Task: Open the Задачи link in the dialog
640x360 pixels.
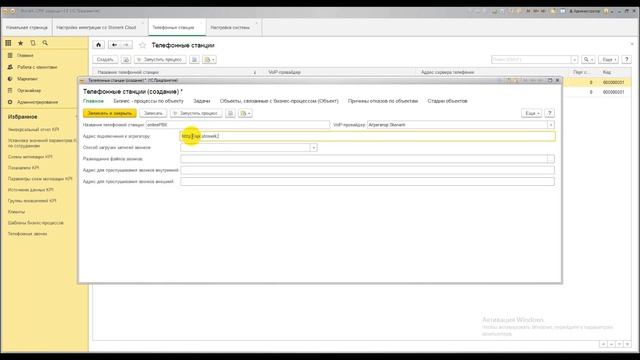Action: (x=202, y=101)
